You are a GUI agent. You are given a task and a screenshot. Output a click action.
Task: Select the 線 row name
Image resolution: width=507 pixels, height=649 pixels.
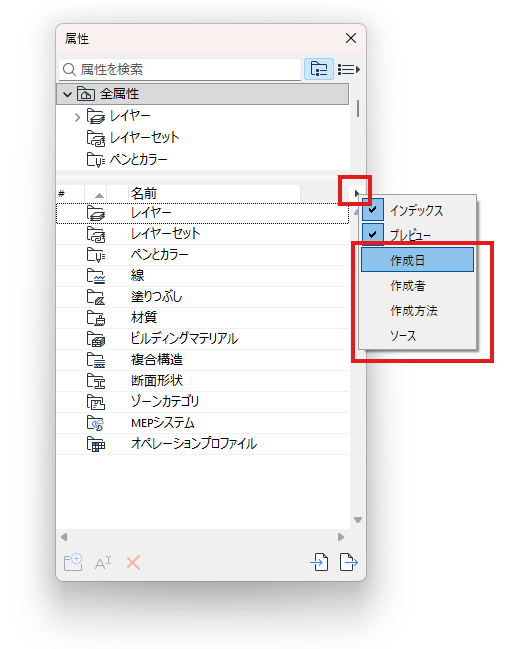137,276
